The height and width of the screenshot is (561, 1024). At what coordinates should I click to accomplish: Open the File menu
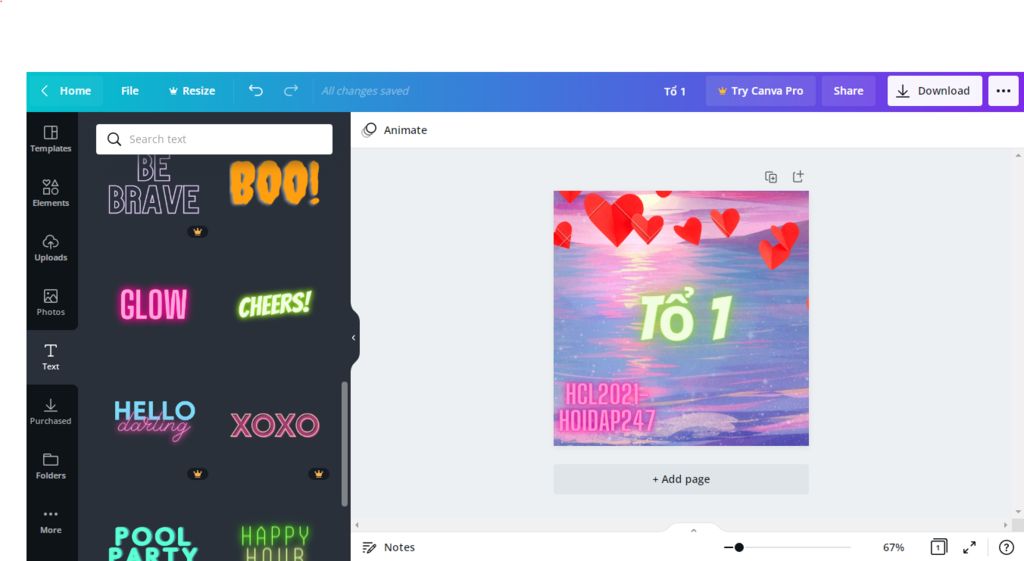[x=130, y=91]
